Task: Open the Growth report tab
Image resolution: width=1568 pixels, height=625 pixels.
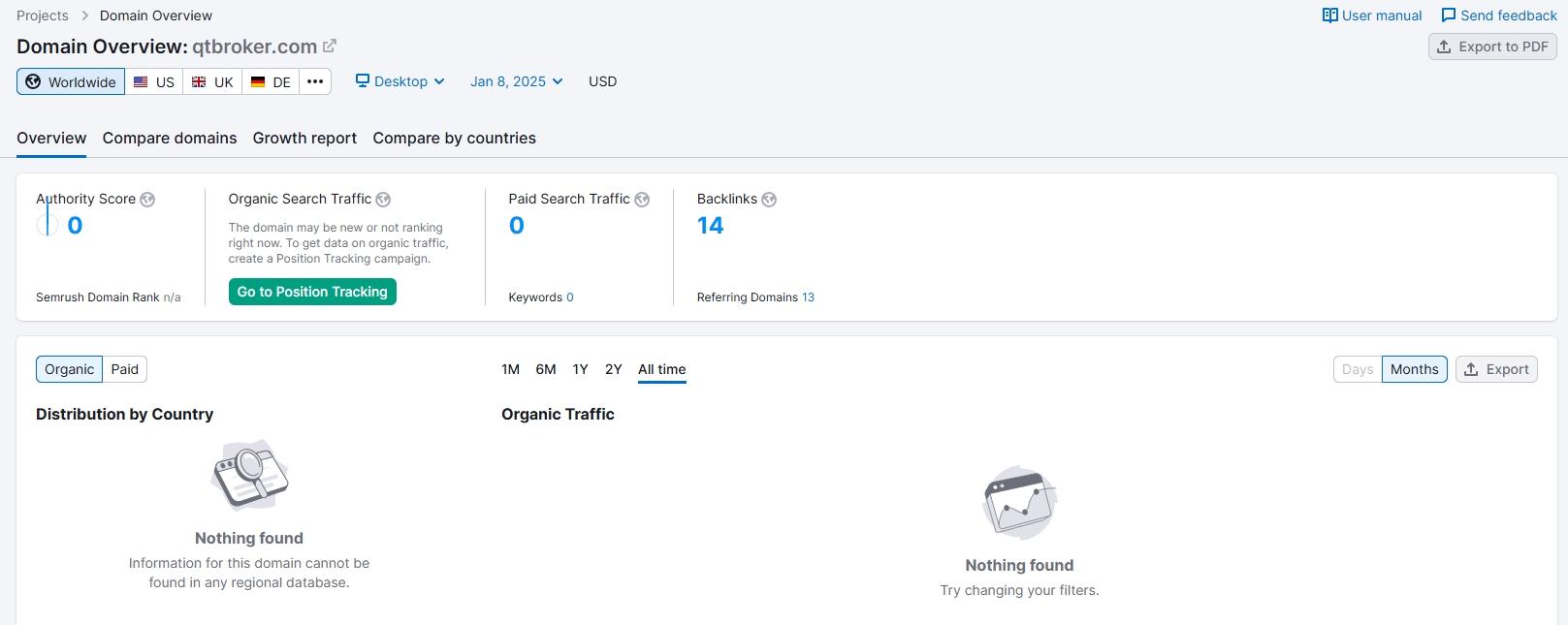Action: coord(304,139)
